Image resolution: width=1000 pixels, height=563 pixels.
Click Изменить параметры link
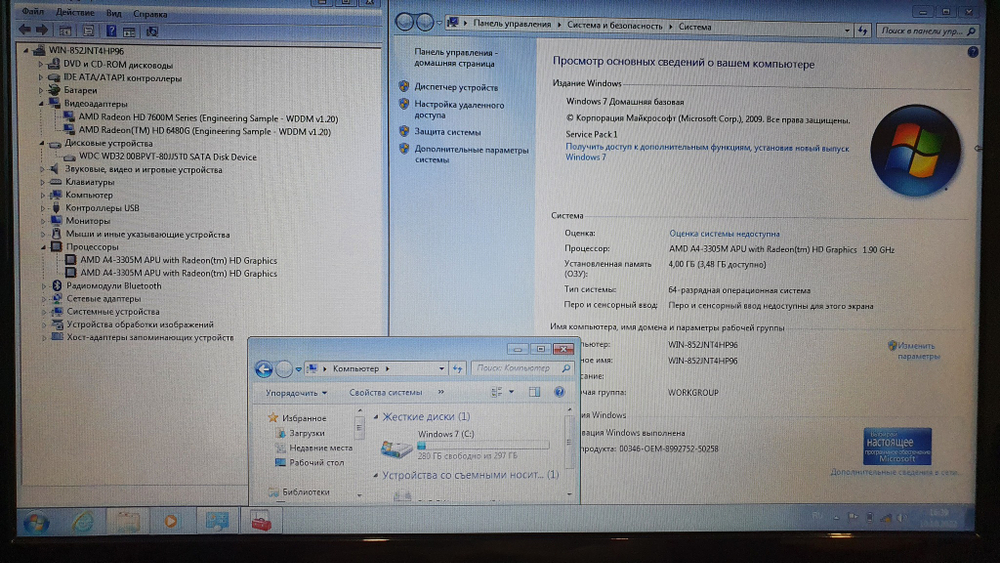(x=917, y=351)
